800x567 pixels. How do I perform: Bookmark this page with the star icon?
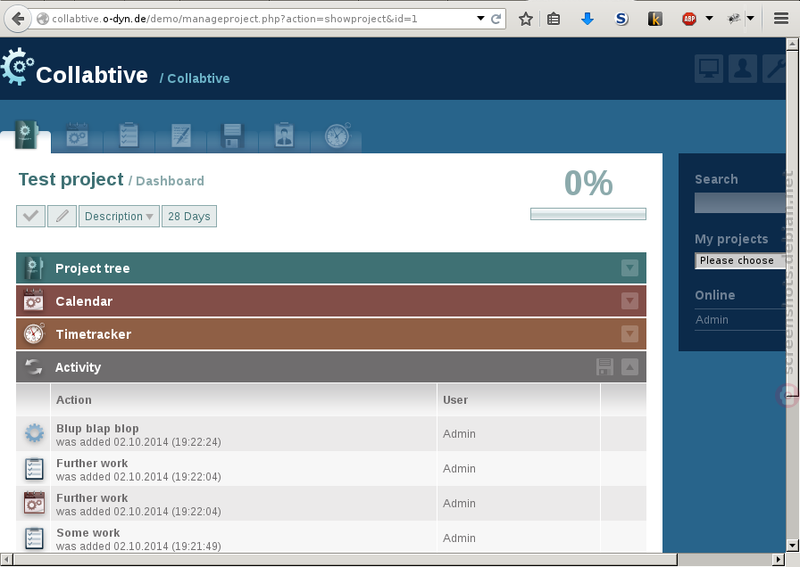coord(526,19)
